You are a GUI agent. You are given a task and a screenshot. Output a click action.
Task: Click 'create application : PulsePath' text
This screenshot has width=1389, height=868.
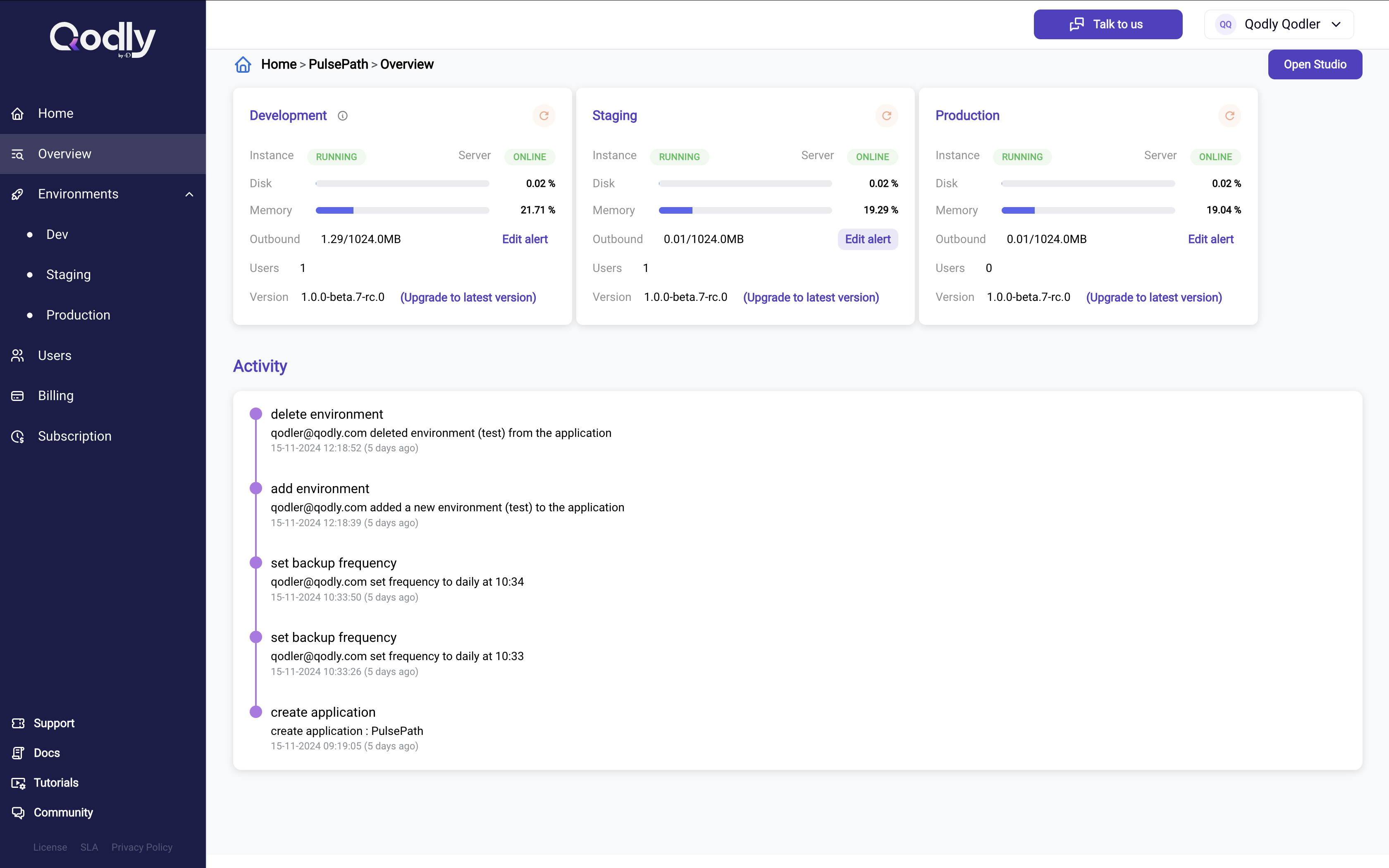[347, 731]
